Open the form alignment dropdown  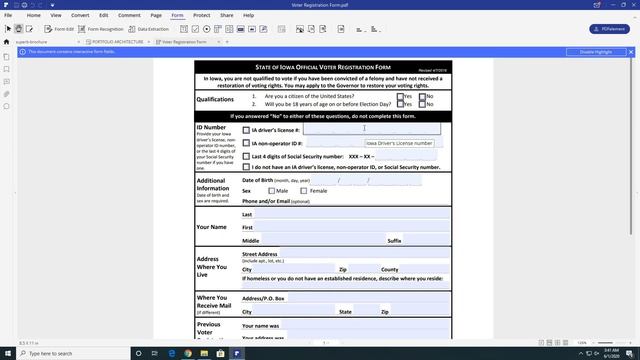[360, 29]
